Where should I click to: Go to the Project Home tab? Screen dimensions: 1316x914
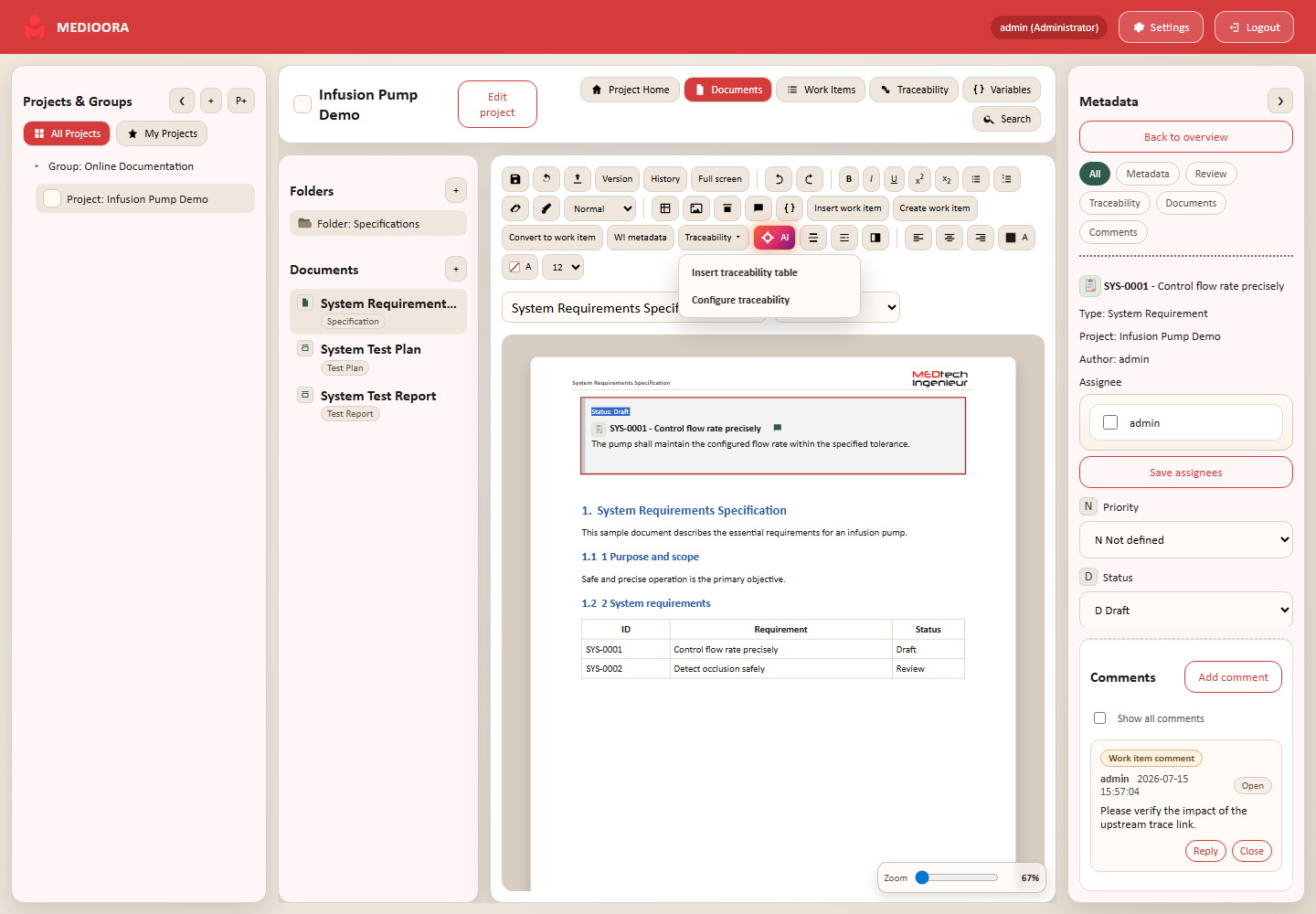click(x=631, y=90)
